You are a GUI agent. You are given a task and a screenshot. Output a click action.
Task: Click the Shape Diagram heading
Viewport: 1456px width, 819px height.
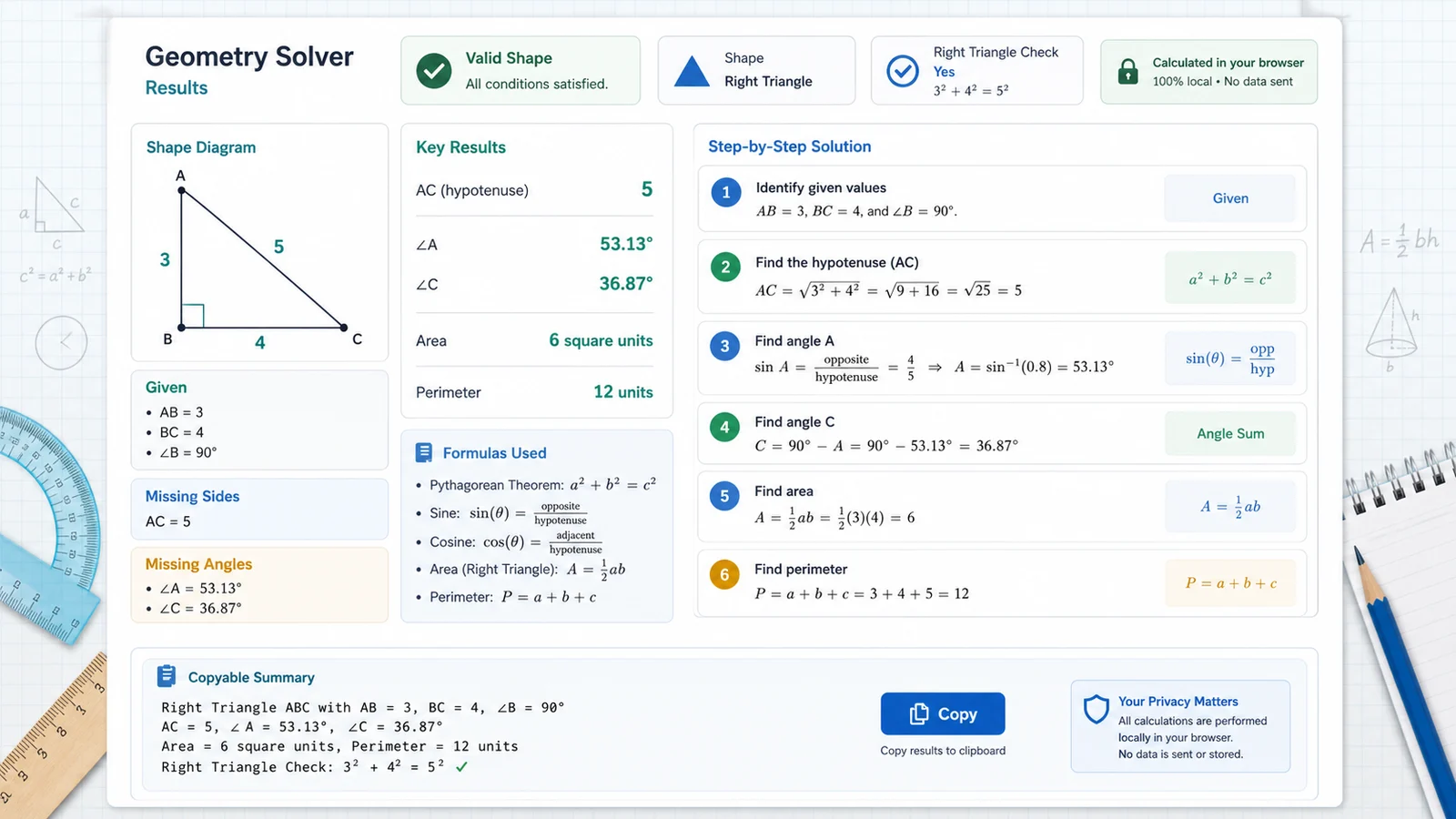click(201, 147)
